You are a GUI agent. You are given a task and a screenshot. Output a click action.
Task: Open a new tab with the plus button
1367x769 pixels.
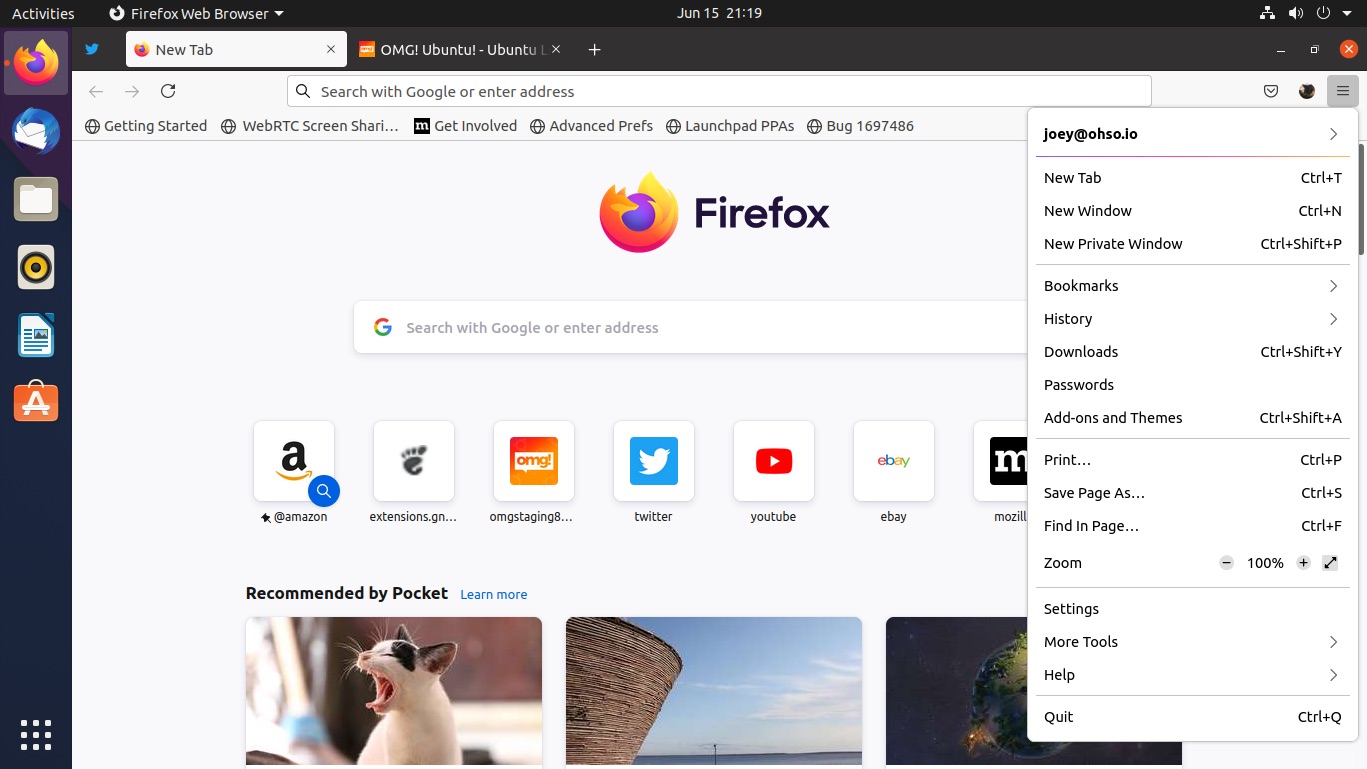pos(594,49)
